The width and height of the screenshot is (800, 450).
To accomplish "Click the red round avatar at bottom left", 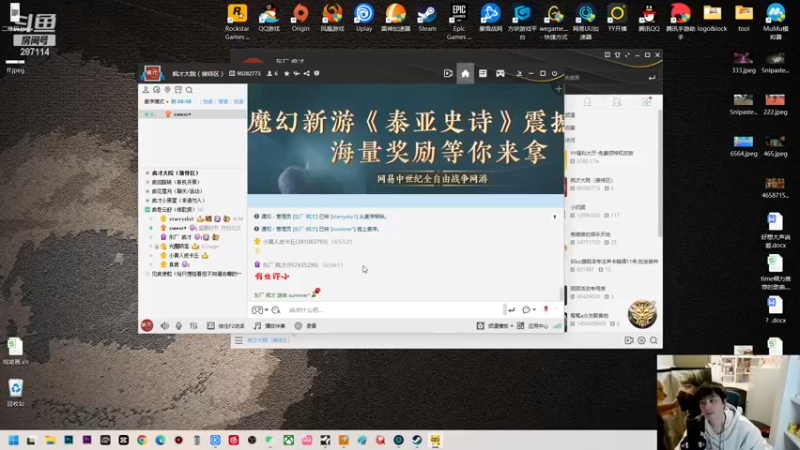I will (147, 326).
